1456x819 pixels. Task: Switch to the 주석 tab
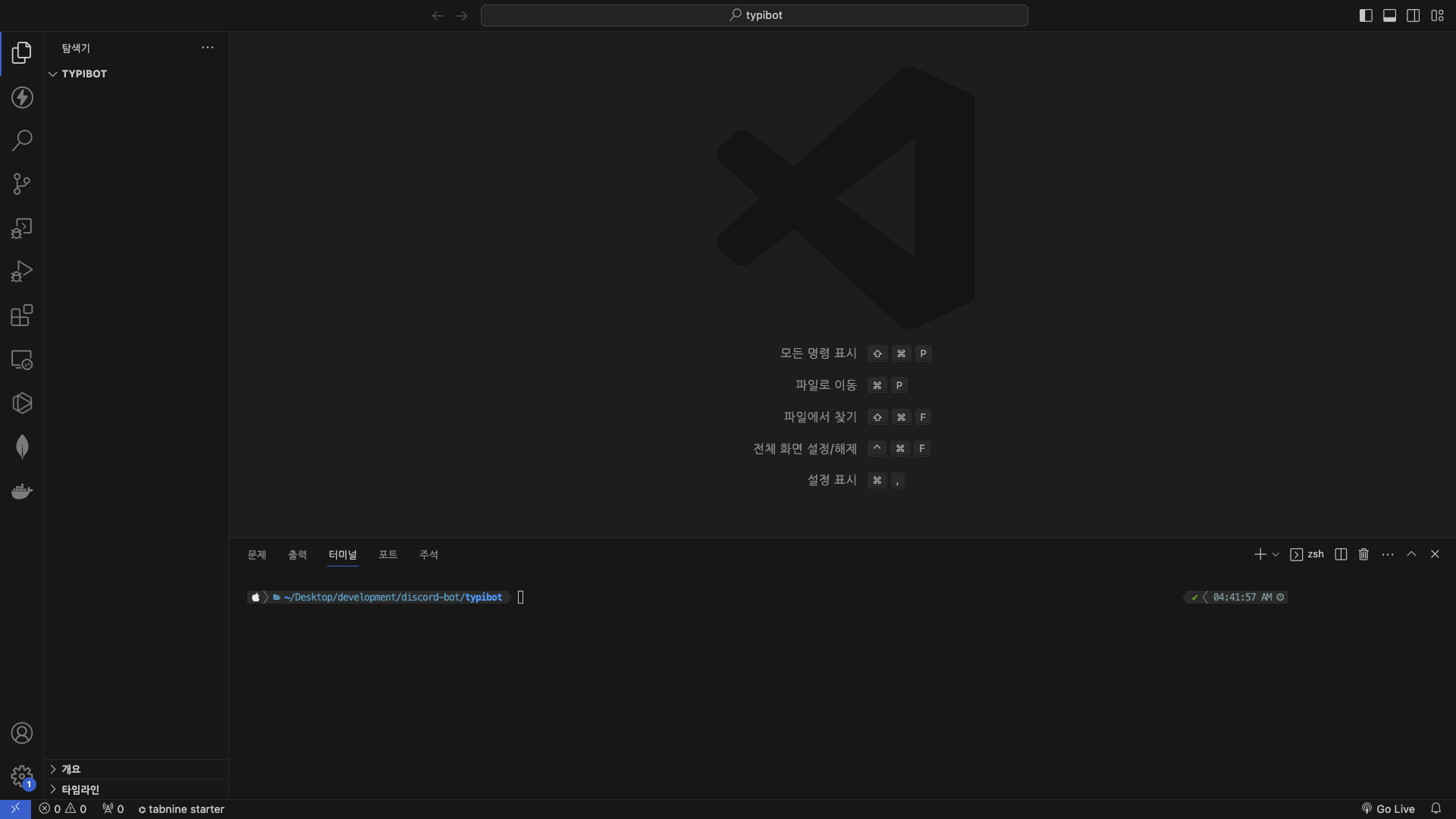pyautogui.click(x=428, y=554)
